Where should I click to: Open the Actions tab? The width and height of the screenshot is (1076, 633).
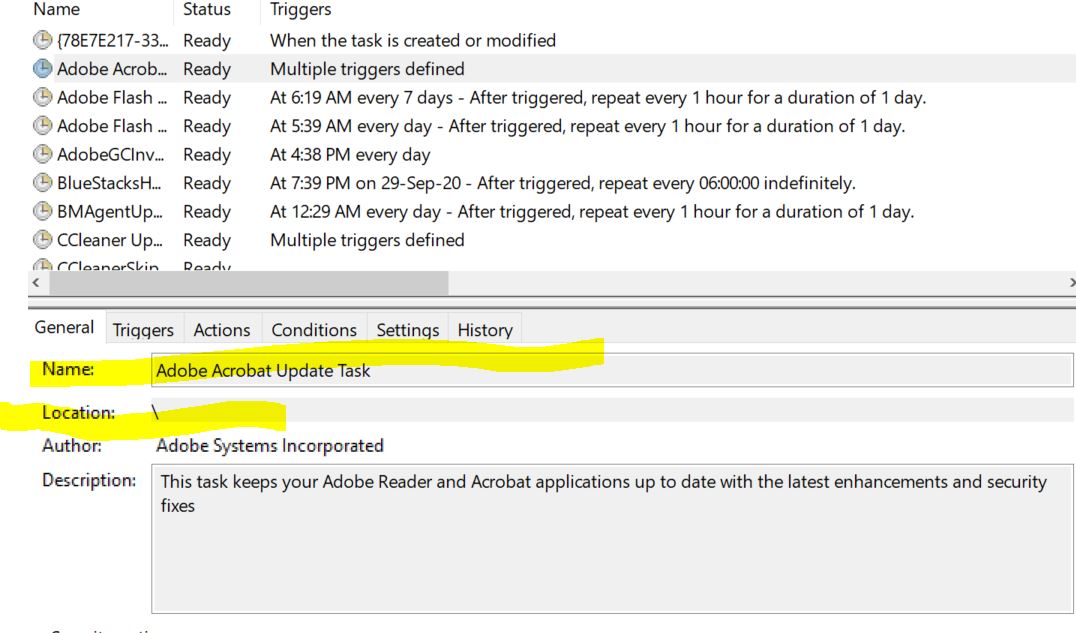coord(222,330)
